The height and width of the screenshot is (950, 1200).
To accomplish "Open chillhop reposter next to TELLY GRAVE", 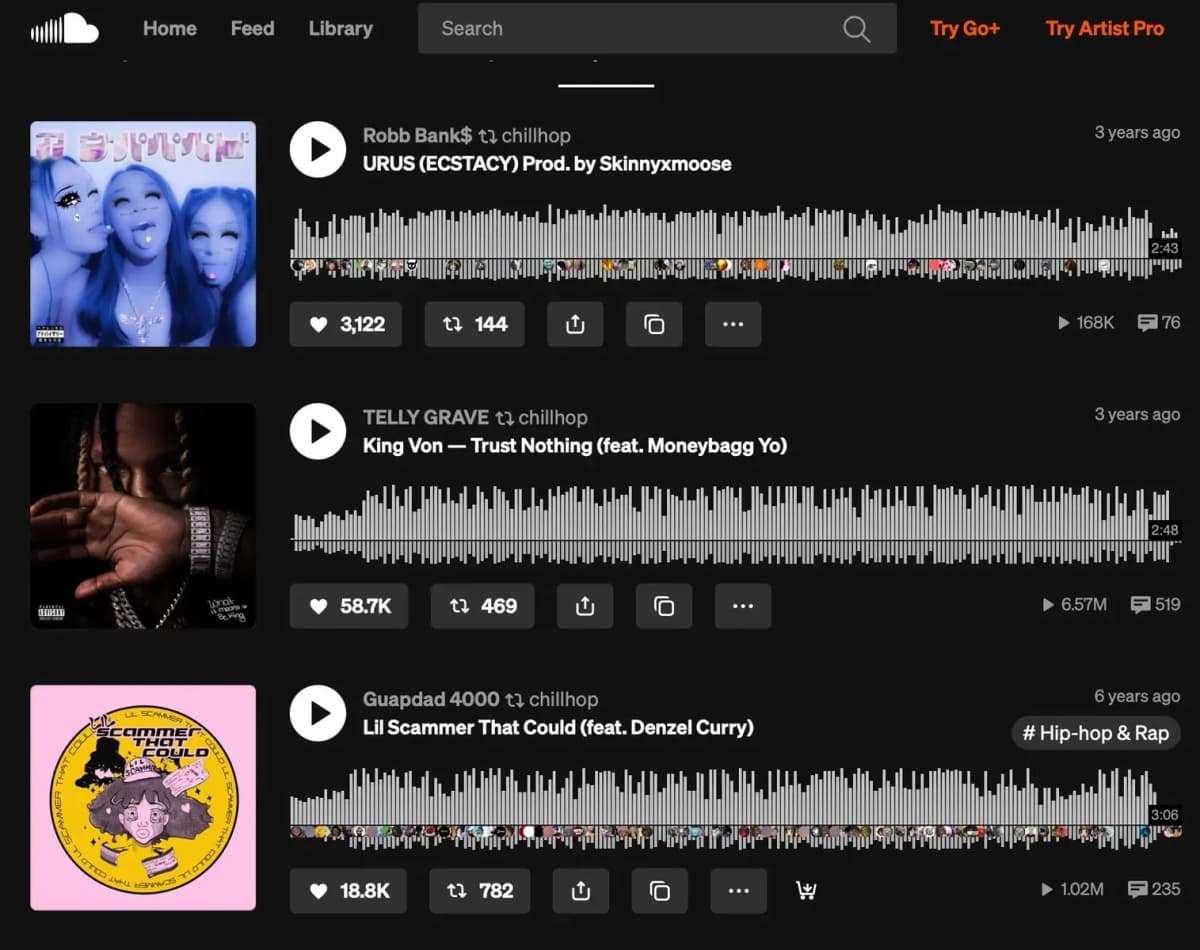I will pyautogui.click(x=553, y=417).
